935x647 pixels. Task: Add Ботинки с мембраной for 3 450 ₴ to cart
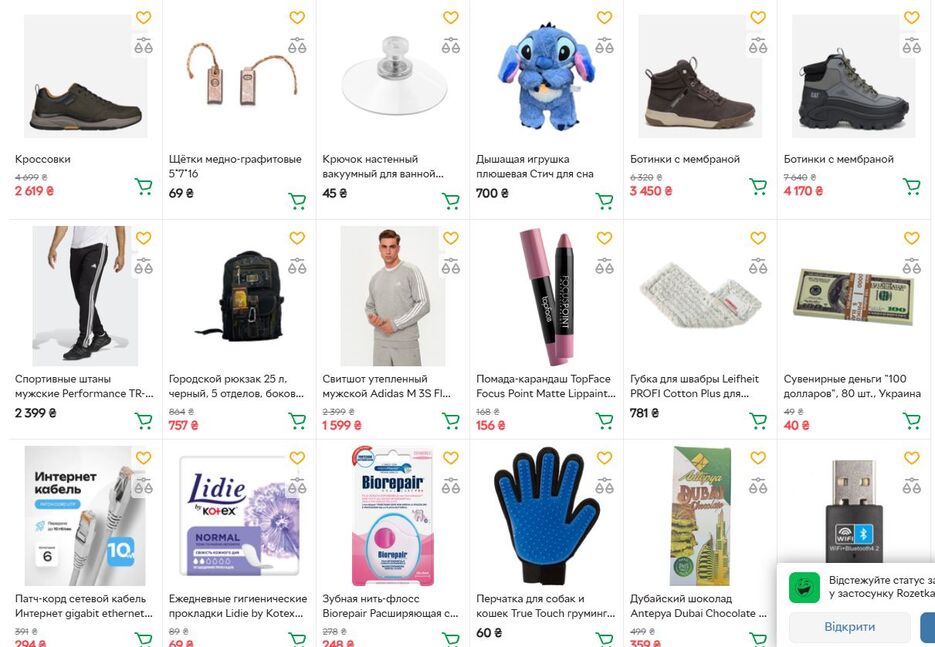tap(758, 187)
